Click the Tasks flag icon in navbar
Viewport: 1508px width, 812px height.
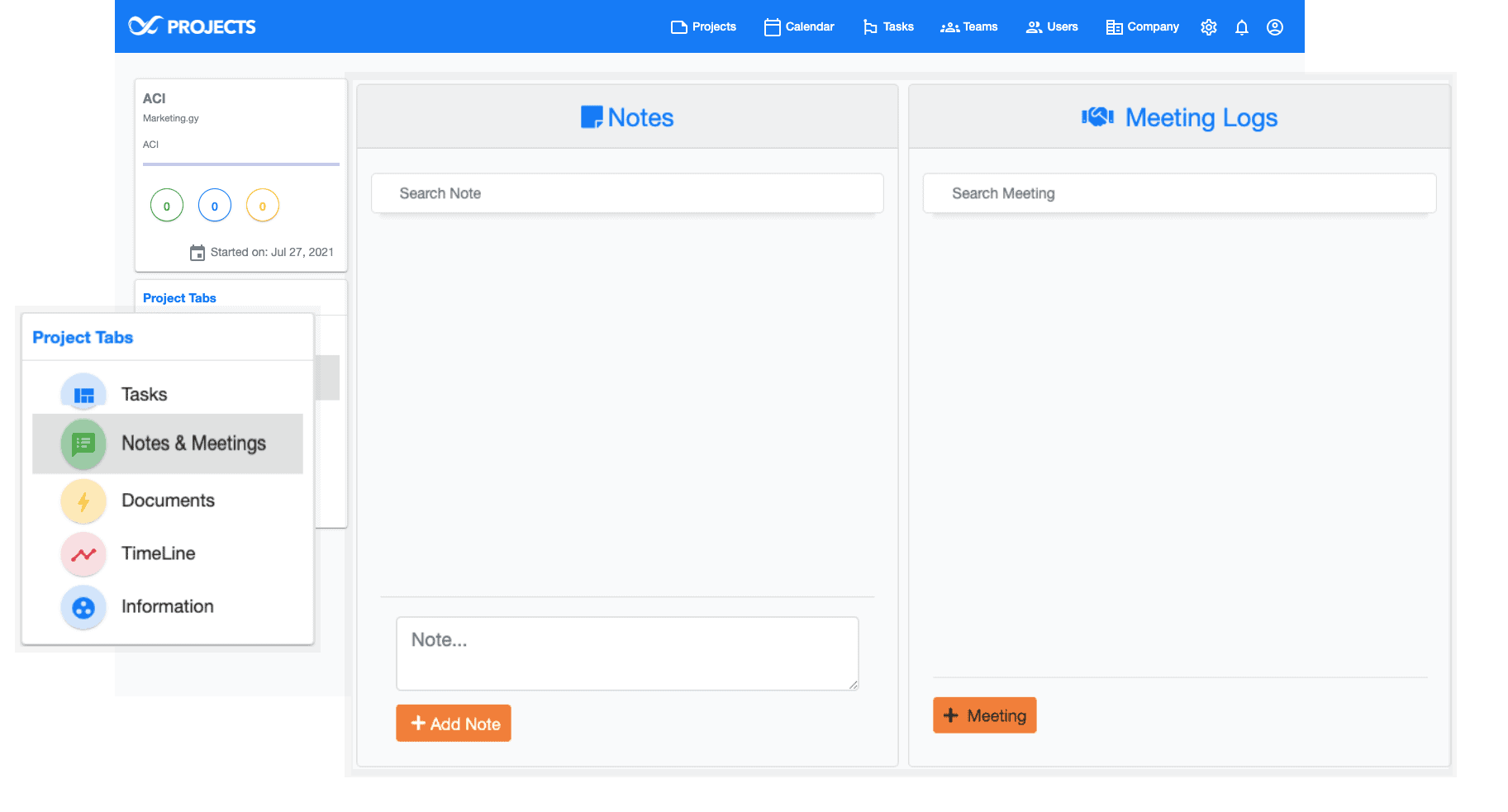coord(870,27)
